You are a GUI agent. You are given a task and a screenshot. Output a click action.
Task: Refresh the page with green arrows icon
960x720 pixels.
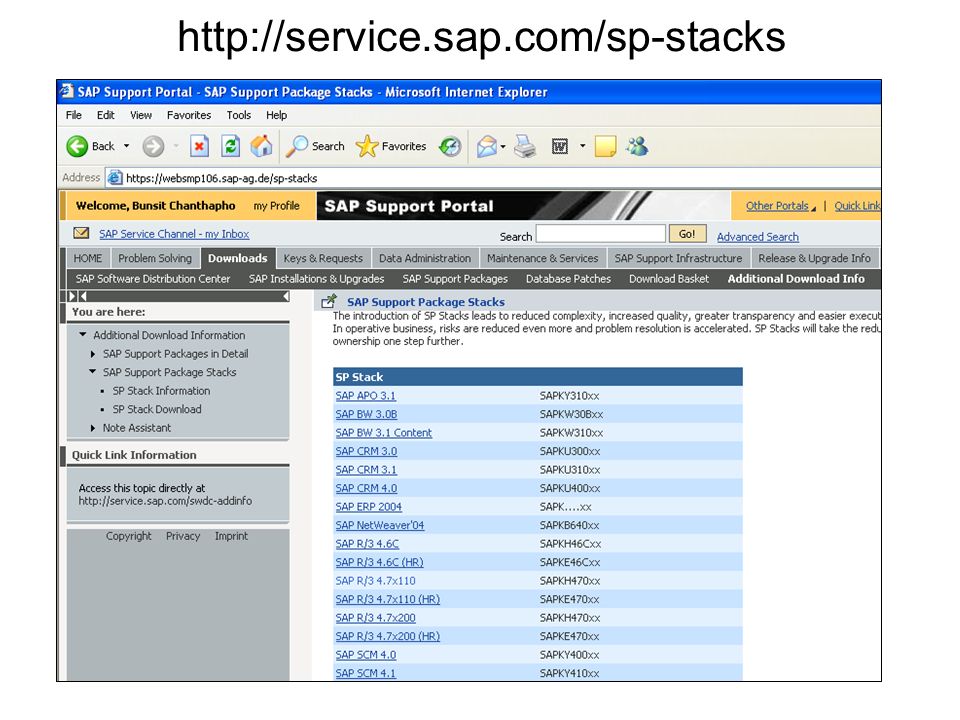coord(230,146)
